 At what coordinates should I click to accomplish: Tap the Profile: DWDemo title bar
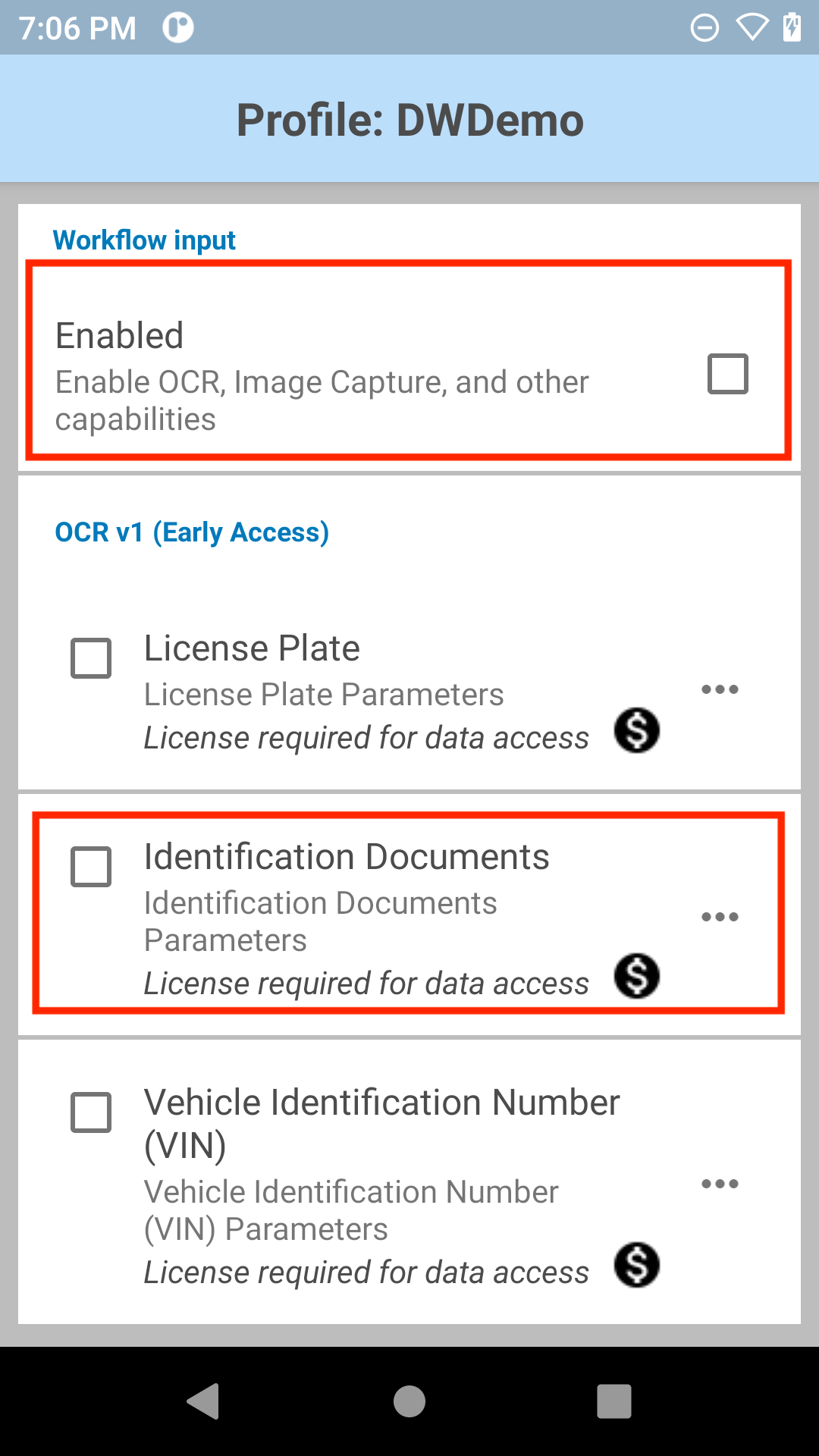(x=409, y=119)
